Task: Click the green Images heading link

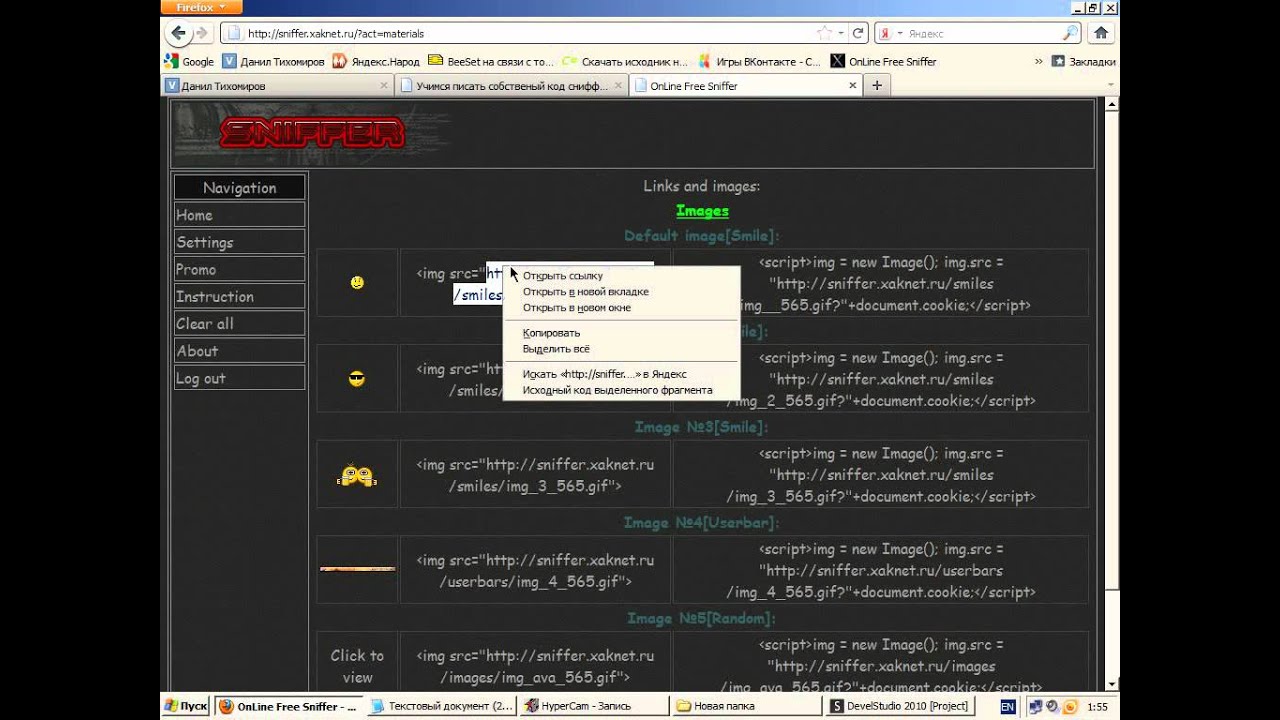Action: pyautogui.click(x=702, y=211)
